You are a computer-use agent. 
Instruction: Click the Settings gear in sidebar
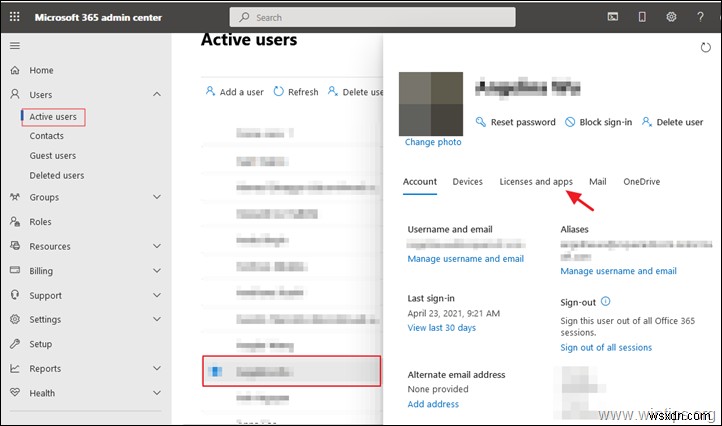click(15, 319)
